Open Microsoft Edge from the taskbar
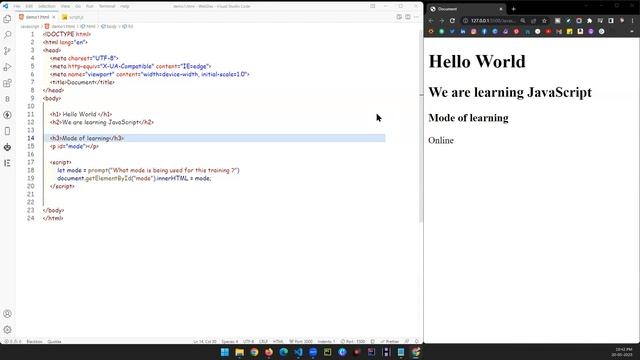The width and height of the screenshot is (640, 360). point(284,352)
